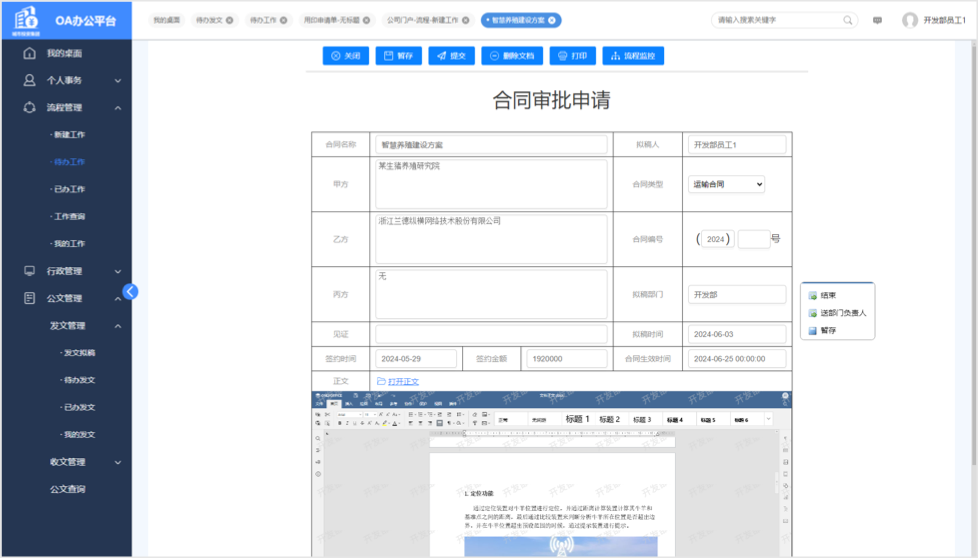Screen dimensions: 978x558
Task: Click the 打印 (print) toolbar button
Action: tap(573, 56)
